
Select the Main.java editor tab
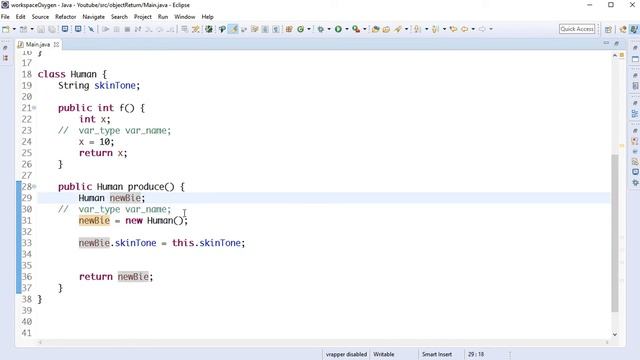37,44
